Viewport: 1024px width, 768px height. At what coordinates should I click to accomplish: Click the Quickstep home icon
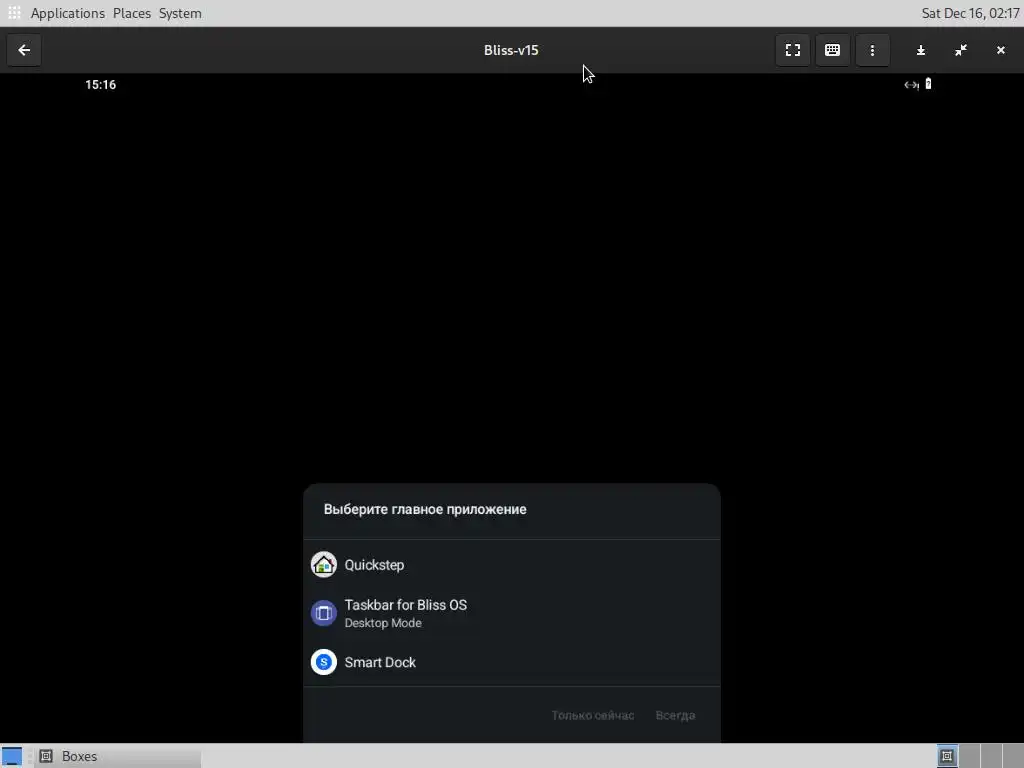coord(323,565)
